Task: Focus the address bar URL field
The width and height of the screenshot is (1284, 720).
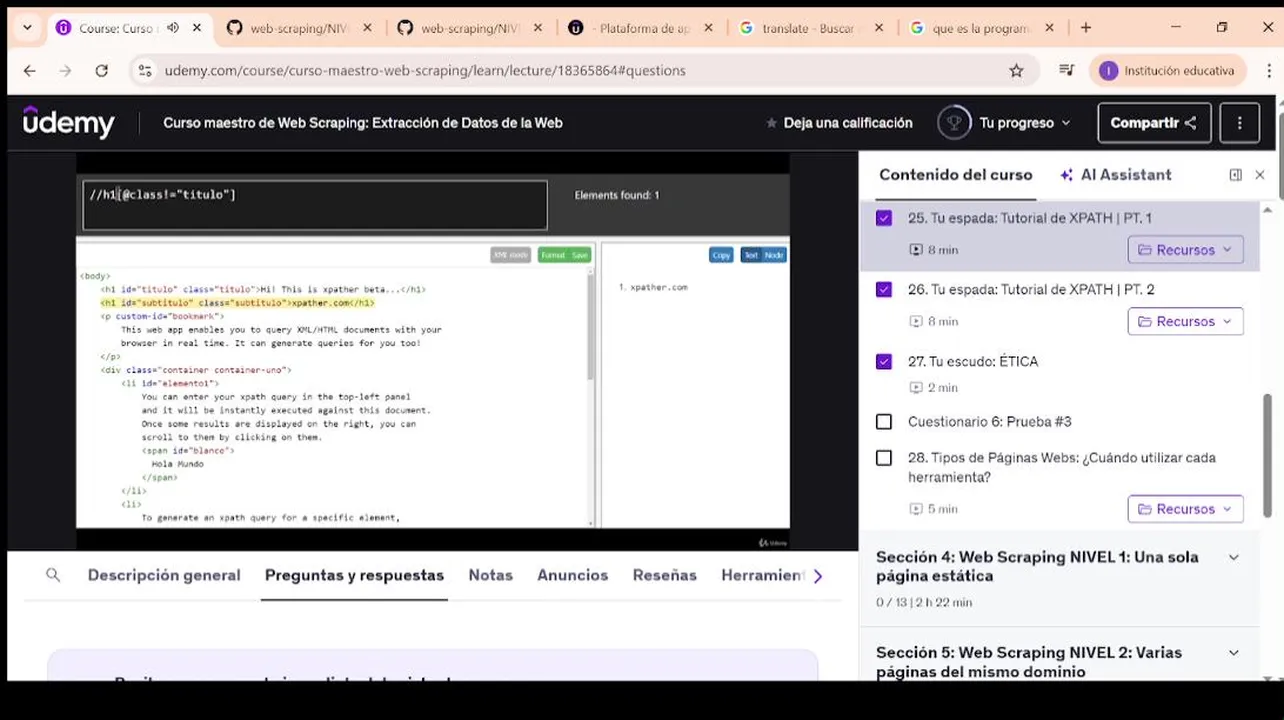Action: pos(580,70)
